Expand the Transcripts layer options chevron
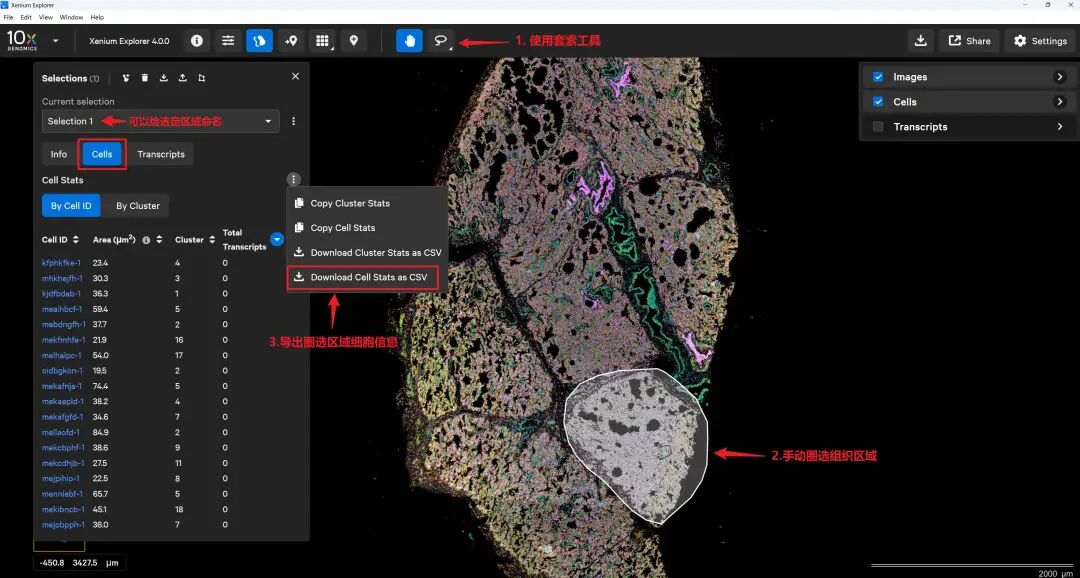1080x578 pixels. (1059, 127)
